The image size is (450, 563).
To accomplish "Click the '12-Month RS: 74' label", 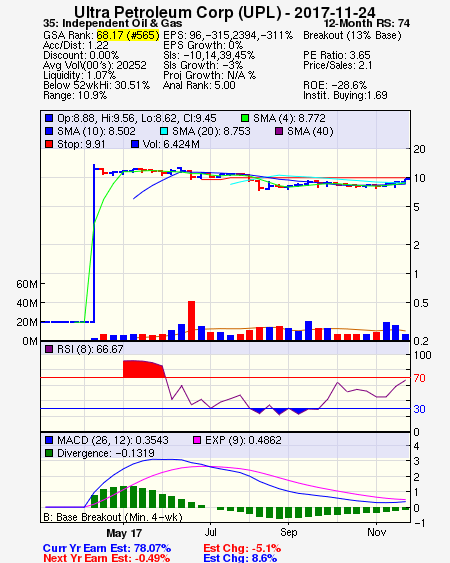I will pyautogui.click(x=367, y=23).
